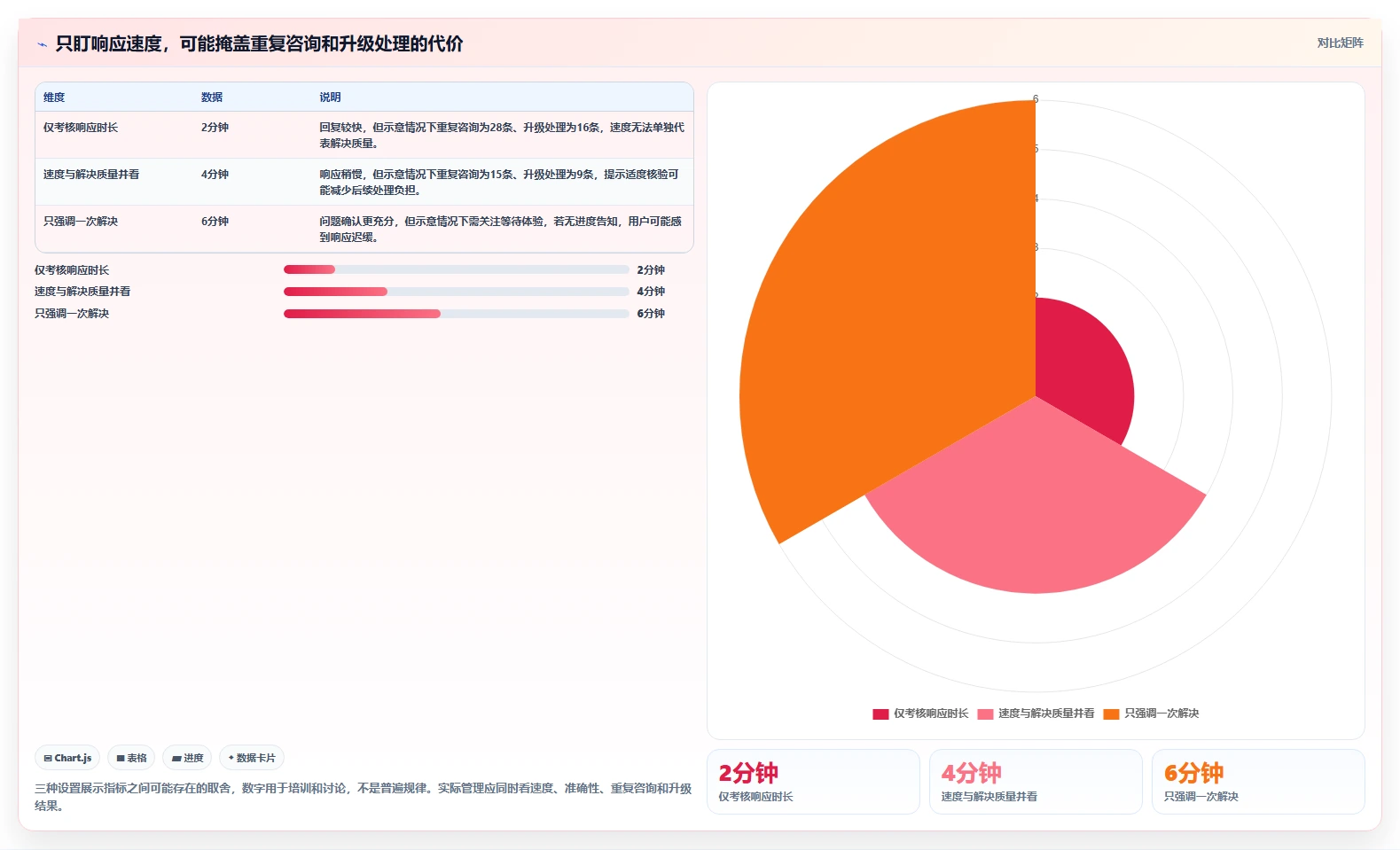Screen dimensions: 1400x850
Task: Click the 说明 column header
Action: click(330, 97)
